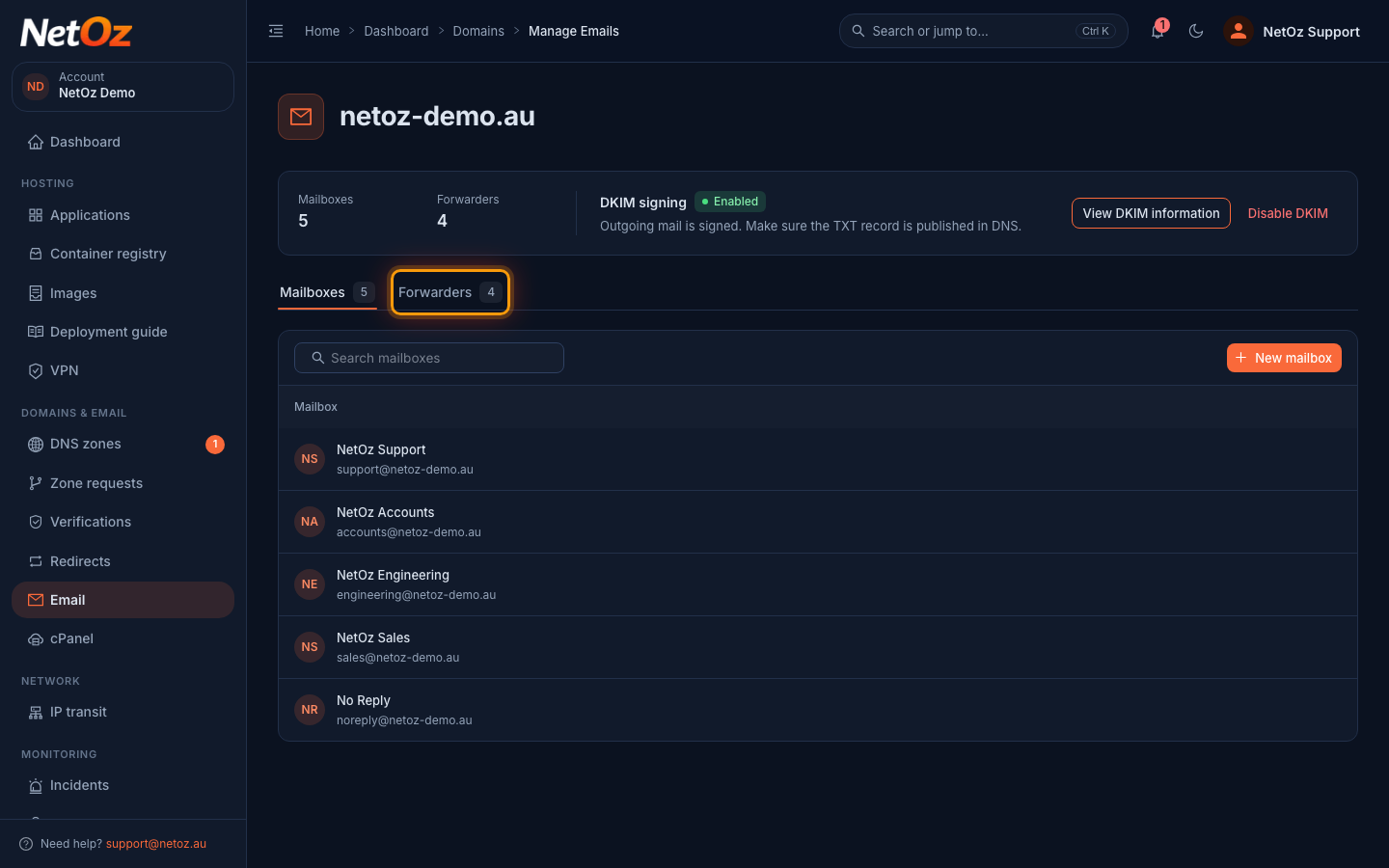This screenshot has height=868, width=1389.
Task: Open VPN section
Action: pyautogui.click(x=123, y=370)
